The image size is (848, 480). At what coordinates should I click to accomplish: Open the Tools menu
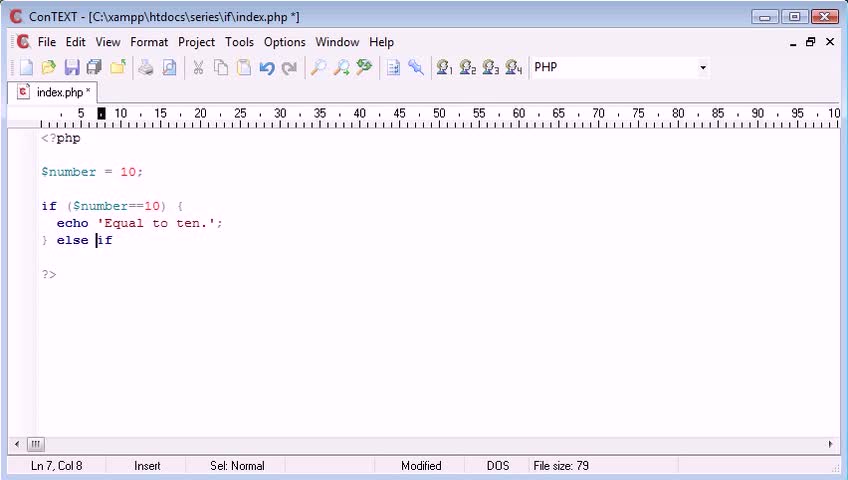click(x=239, y=42)
